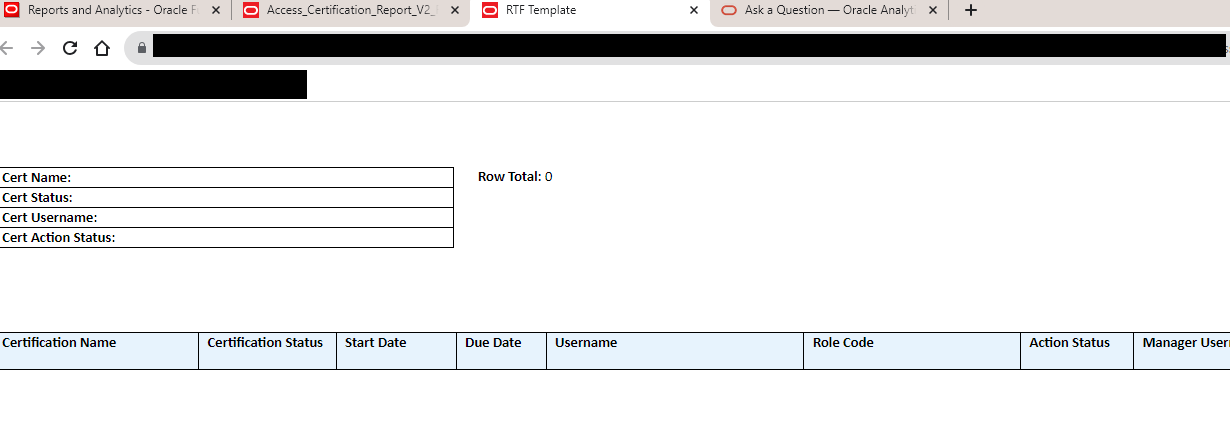Close the Ask a Question tab
Viewport: 1230px width, 424px height.
(x=933, y=10)
